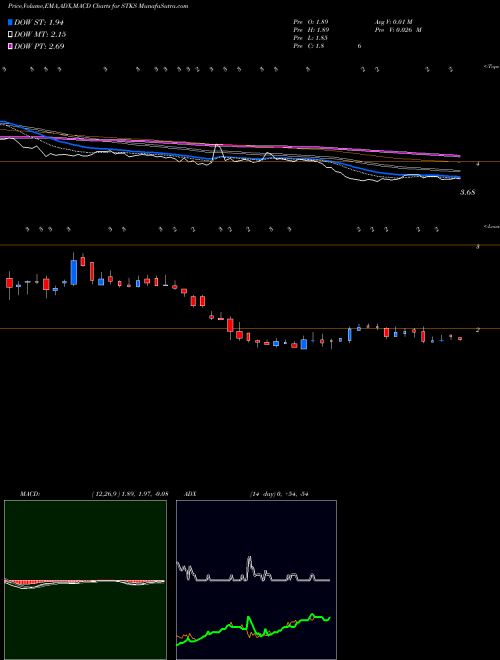The height and width of the screenshot is (660, 500).
Task: Click the ADX panel title label
Action: (191, 494)
